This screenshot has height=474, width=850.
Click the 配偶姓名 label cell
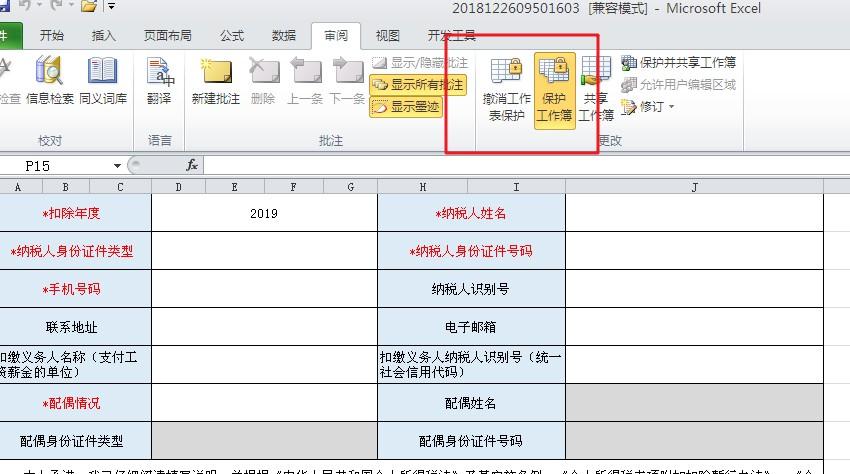[471, 403]
